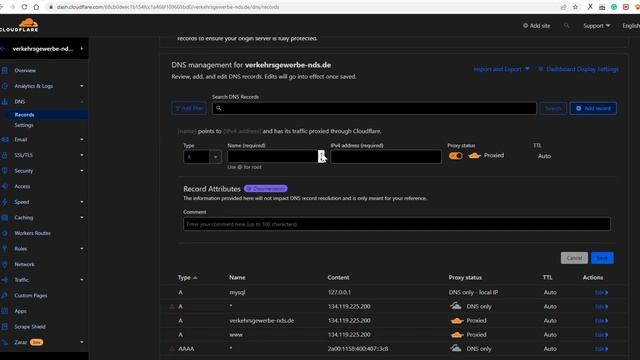Click the Caching sidebar icon

coord(4,218)
